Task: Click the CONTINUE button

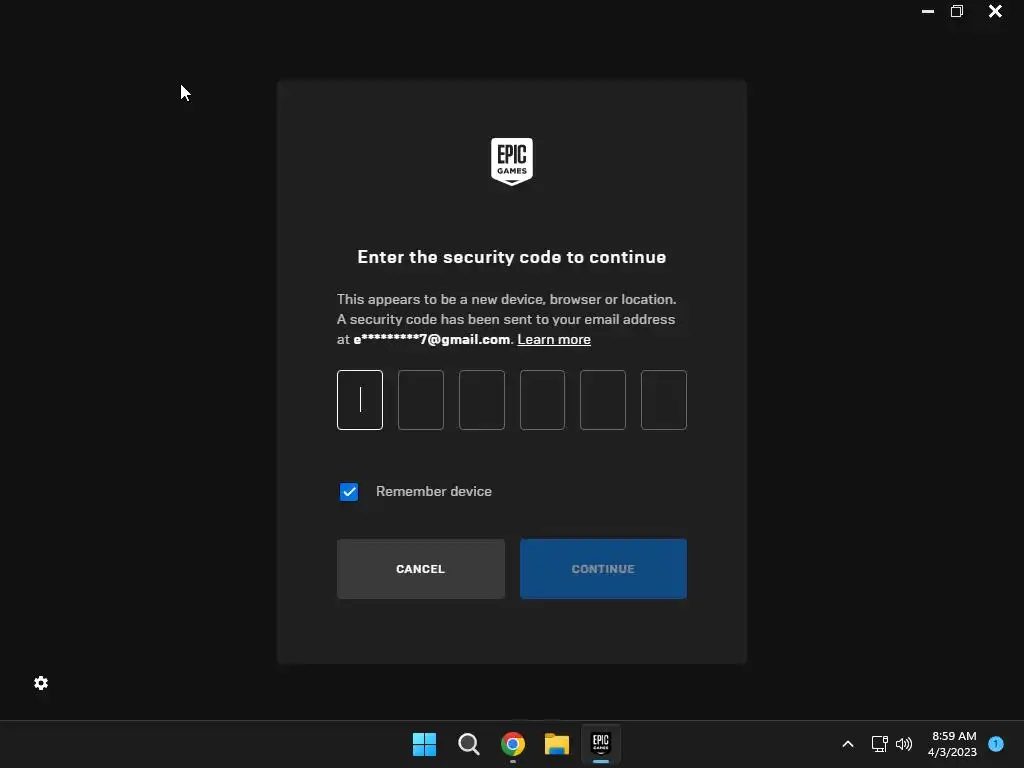Action: tap(603, 569)
